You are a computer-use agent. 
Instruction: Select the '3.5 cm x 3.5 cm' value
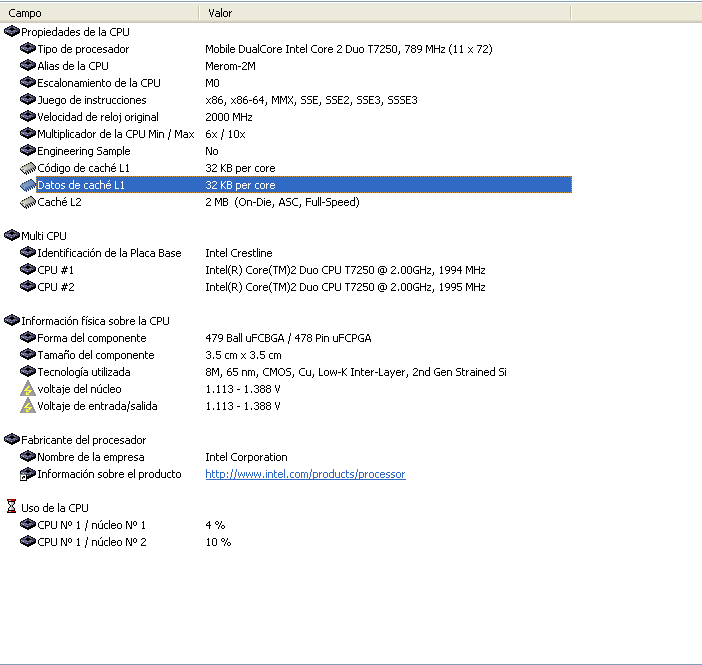coord(243,355)
